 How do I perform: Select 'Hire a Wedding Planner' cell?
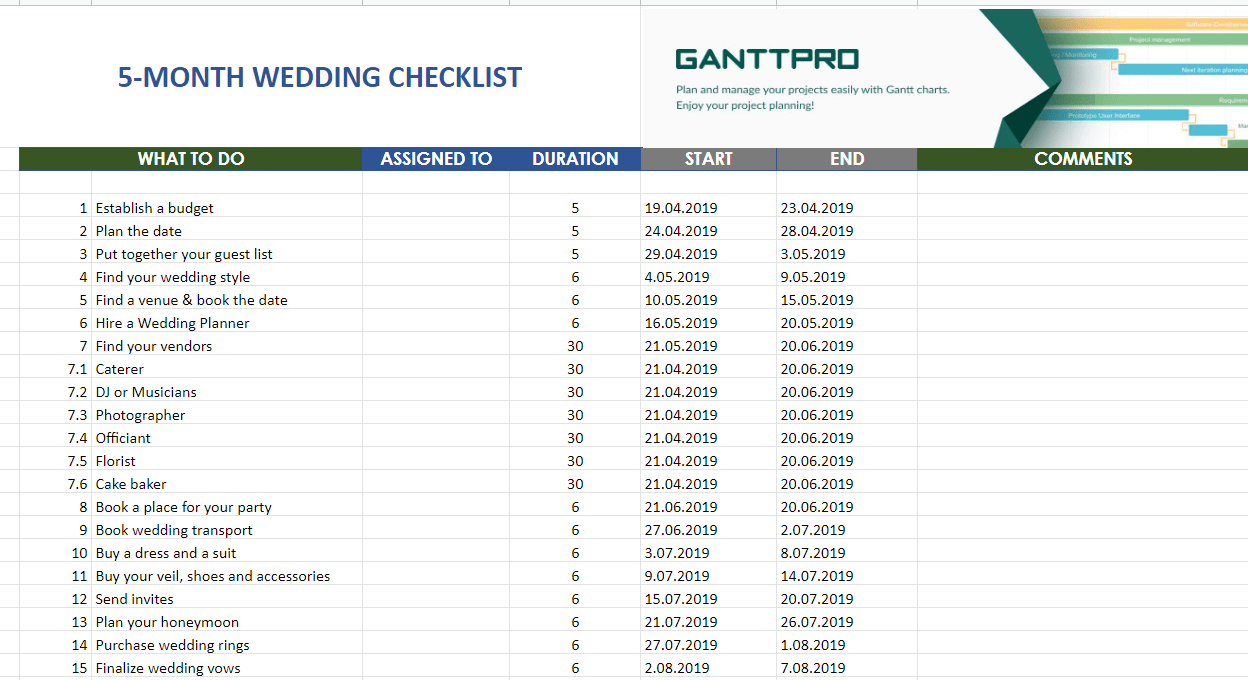[227, 323]
